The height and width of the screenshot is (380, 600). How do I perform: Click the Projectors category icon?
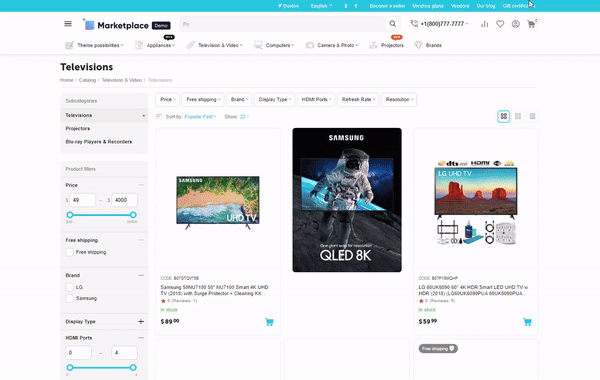[x=373, y=45]
